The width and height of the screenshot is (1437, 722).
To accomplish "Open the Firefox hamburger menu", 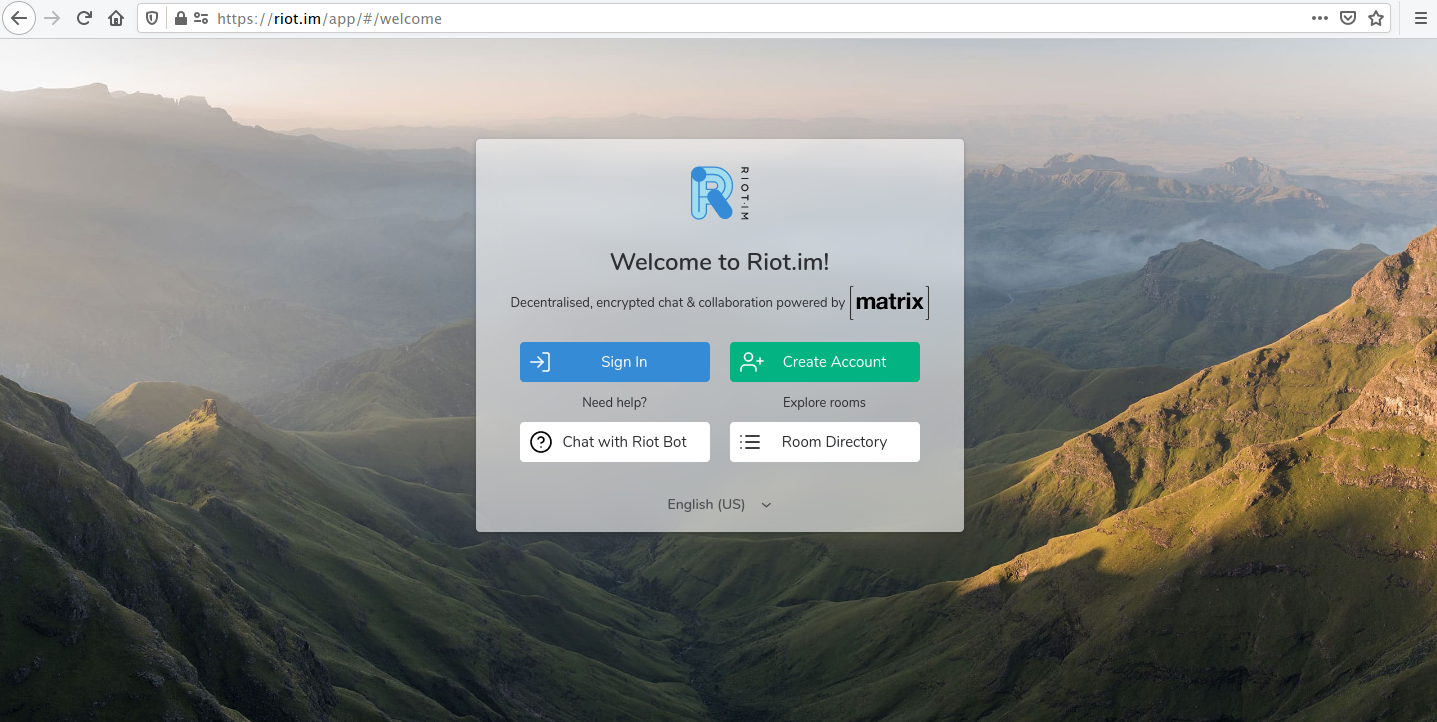I will click(1420, 18).
